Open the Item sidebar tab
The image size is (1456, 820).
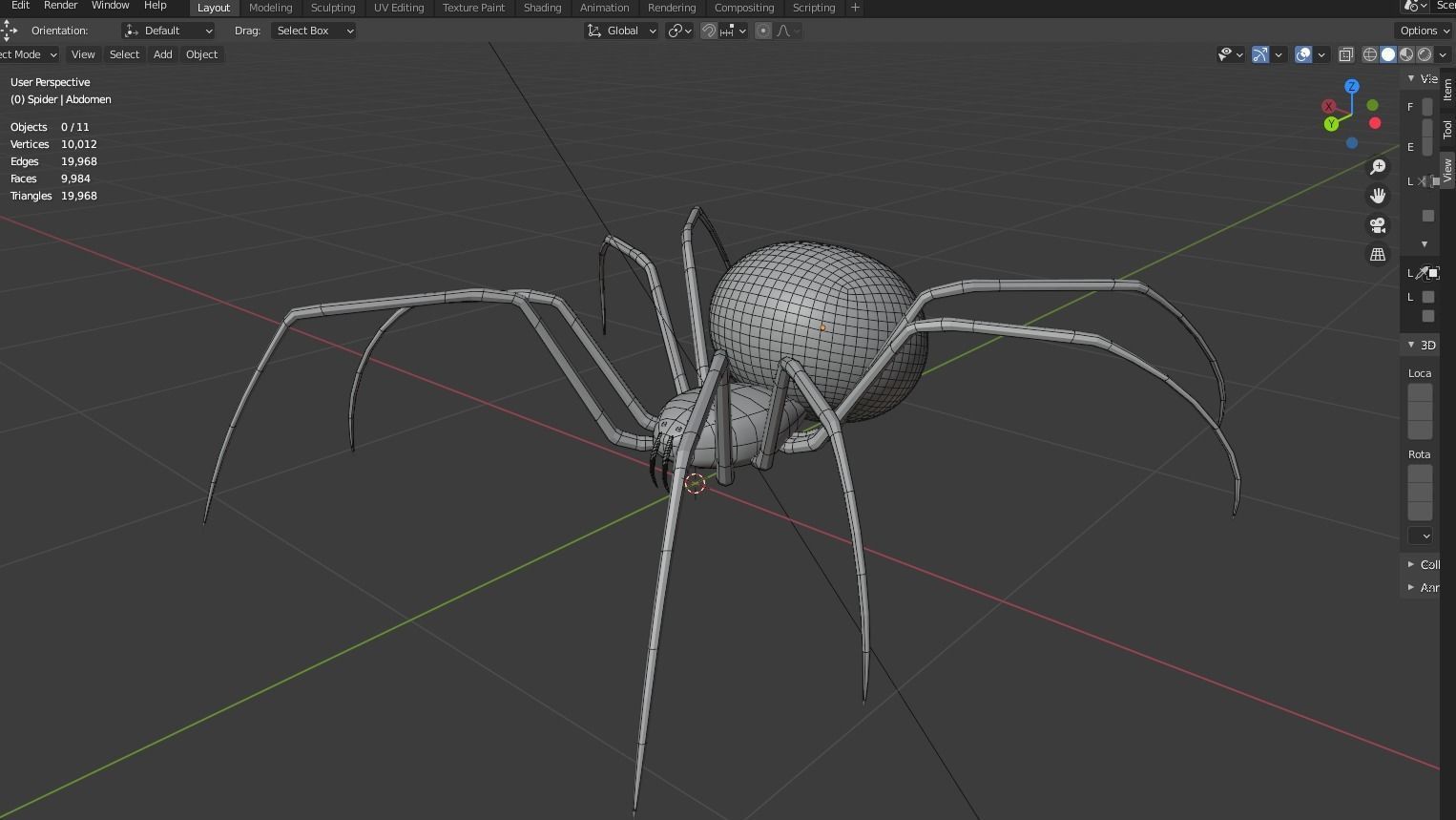(x=1447, y=89)
